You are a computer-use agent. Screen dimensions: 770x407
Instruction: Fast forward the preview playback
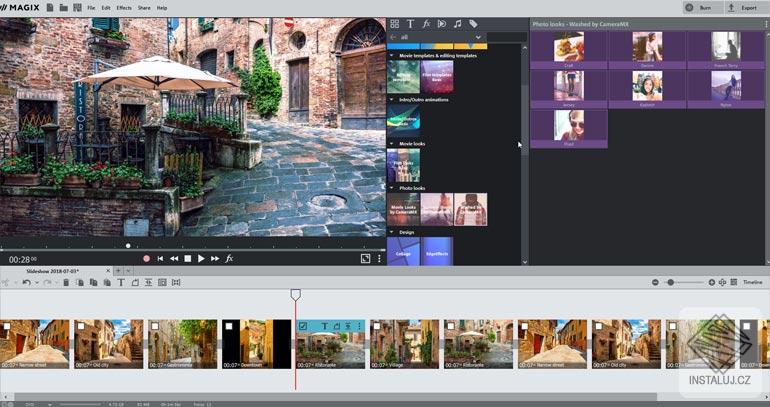pos(215,258)
